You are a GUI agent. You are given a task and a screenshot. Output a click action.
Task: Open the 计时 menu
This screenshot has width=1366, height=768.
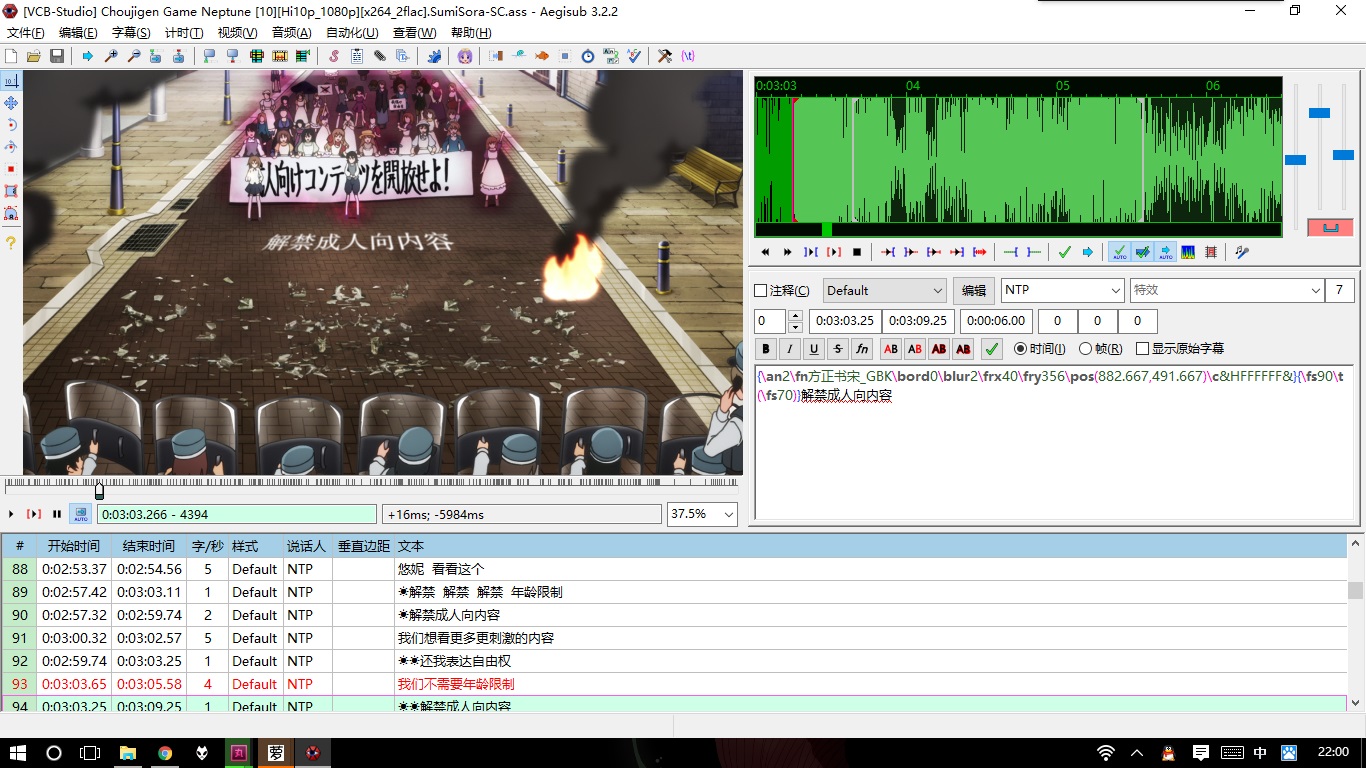click(x=184, y=33)
